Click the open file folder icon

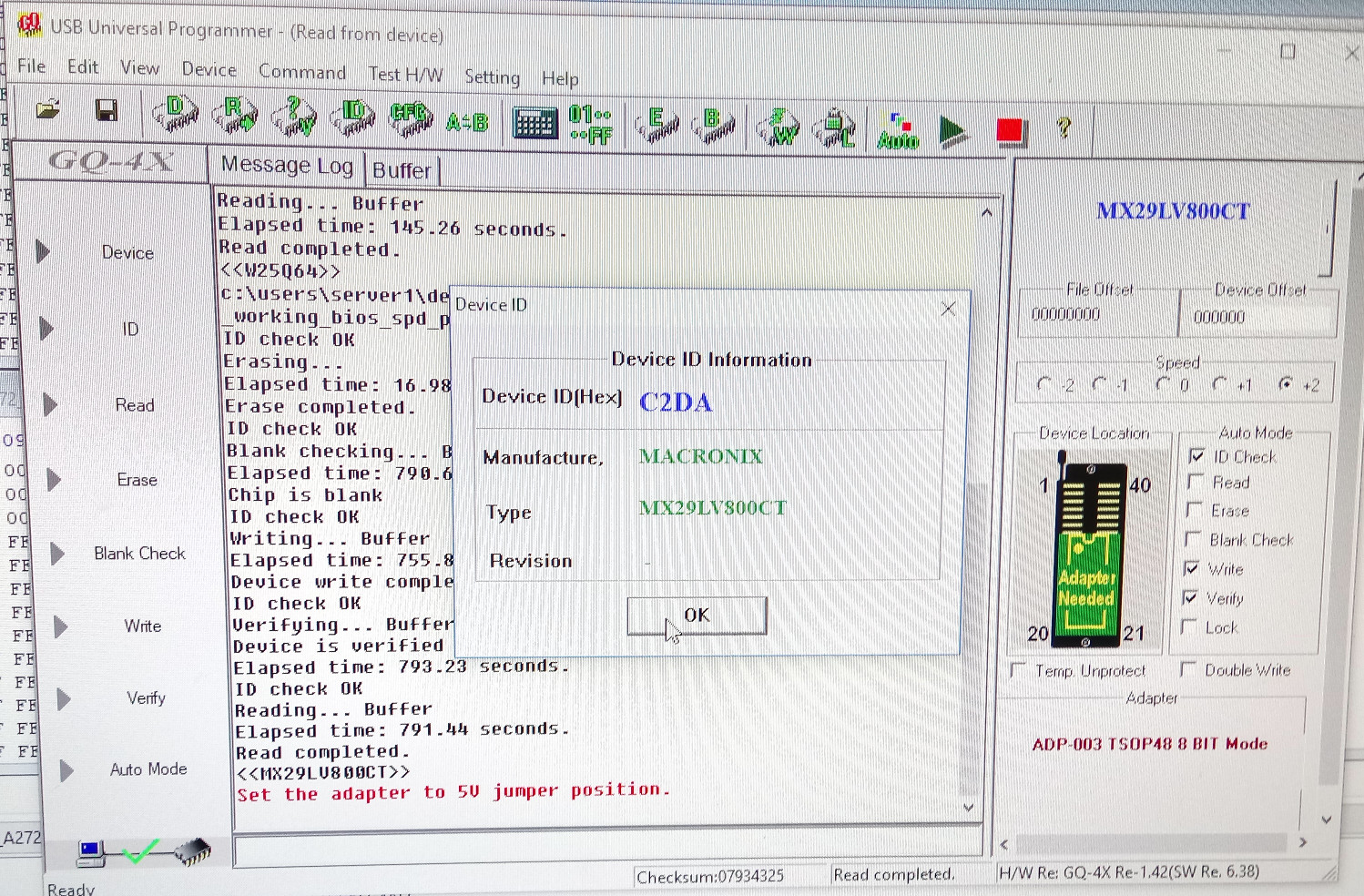(48, 111)
